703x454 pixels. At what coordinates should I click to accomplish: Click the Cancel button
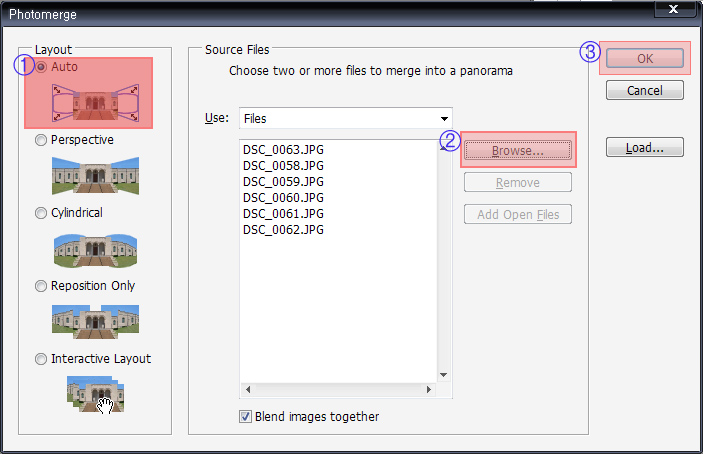(644, 90)
